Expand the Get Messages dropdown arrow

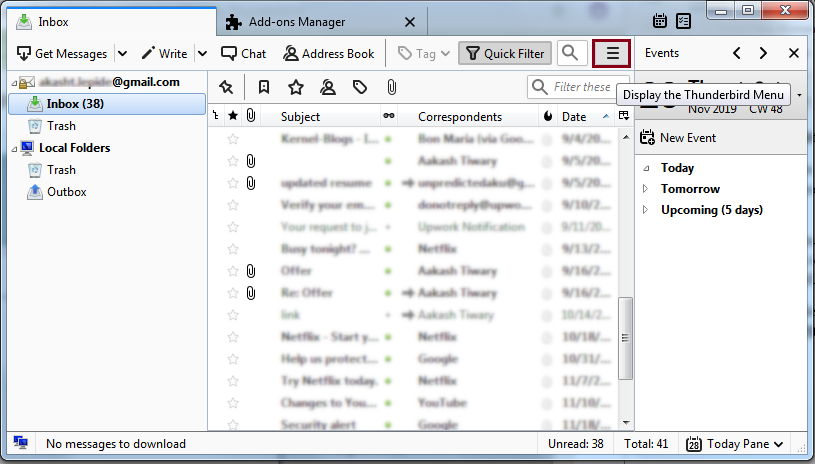pyautogui.click(x=123, y=54)
